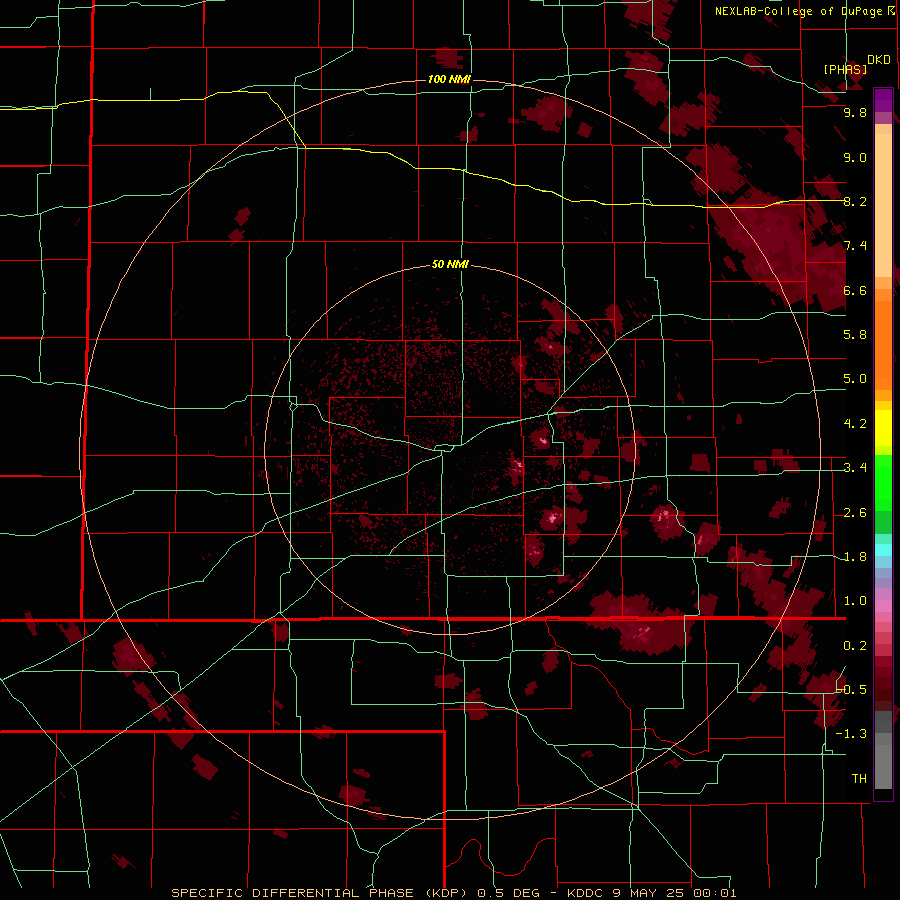Click the 9.0 value on the scale
This screenshot has height=900, width=900.
(x=855, y=158)
